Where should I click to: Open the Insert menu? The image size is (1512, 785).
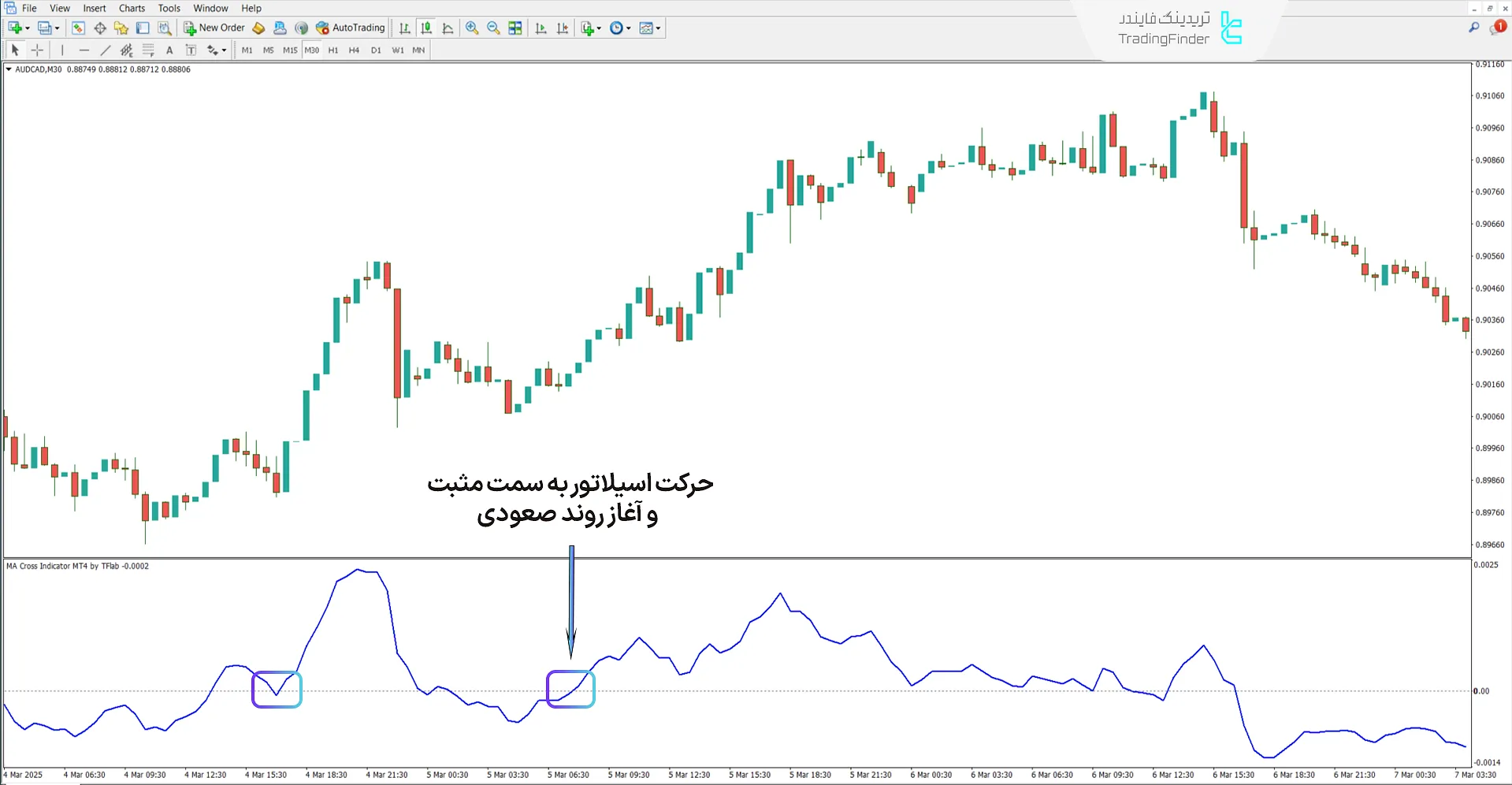pos(95,9)
